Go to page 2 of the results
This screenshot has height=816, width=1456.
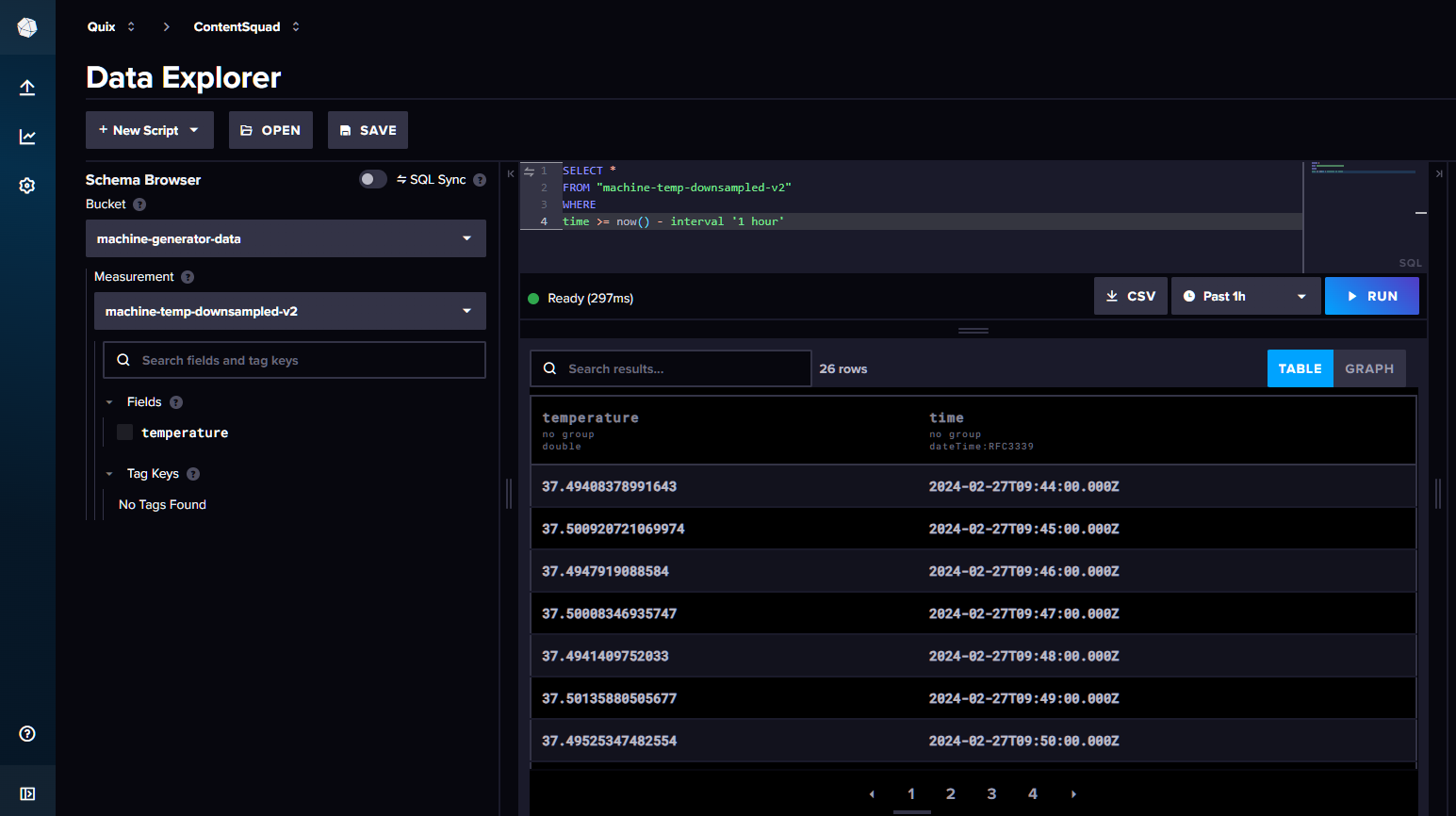tap(950, 793)
